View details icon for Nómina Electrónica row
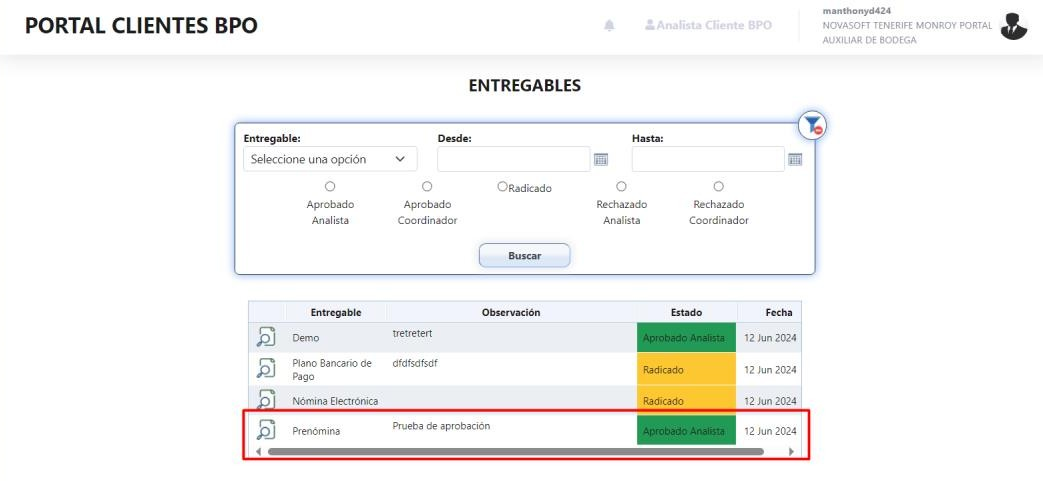1043x492 pixels. (266, 398)
